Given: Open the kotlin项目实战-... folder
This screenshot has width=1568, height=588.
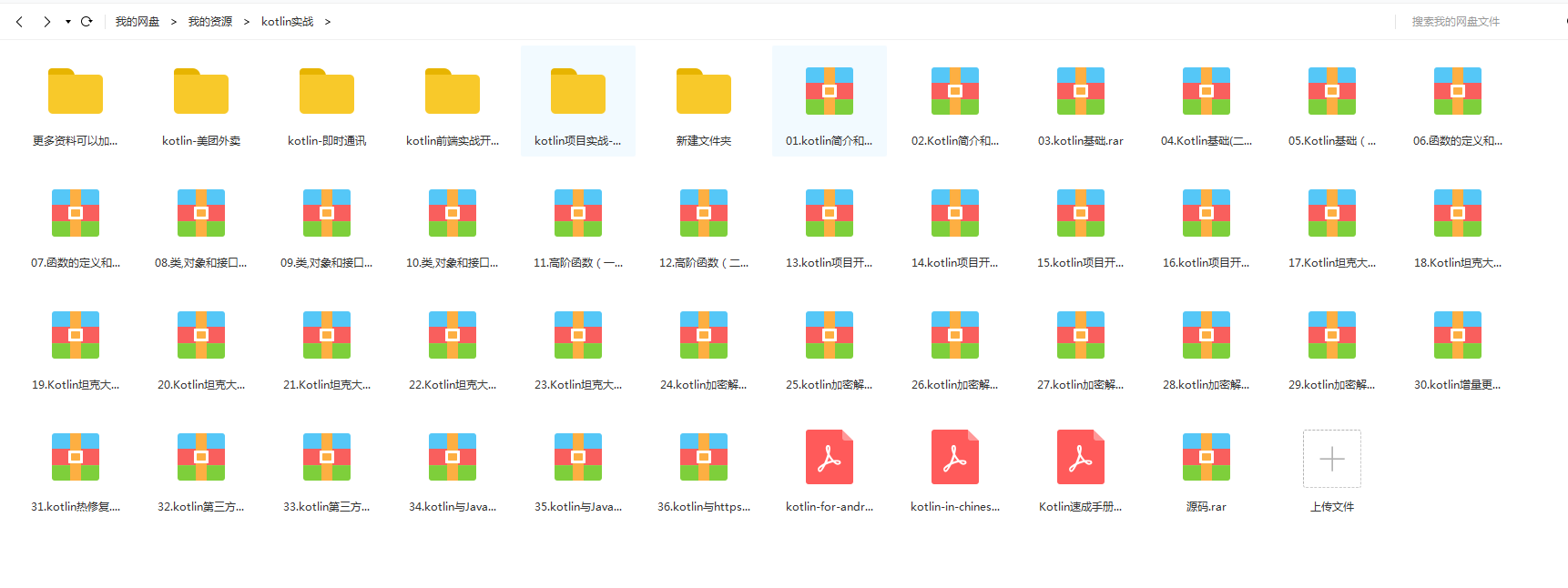Looking at the screenshot, I should pyautogui.click(x=578, y=91).
